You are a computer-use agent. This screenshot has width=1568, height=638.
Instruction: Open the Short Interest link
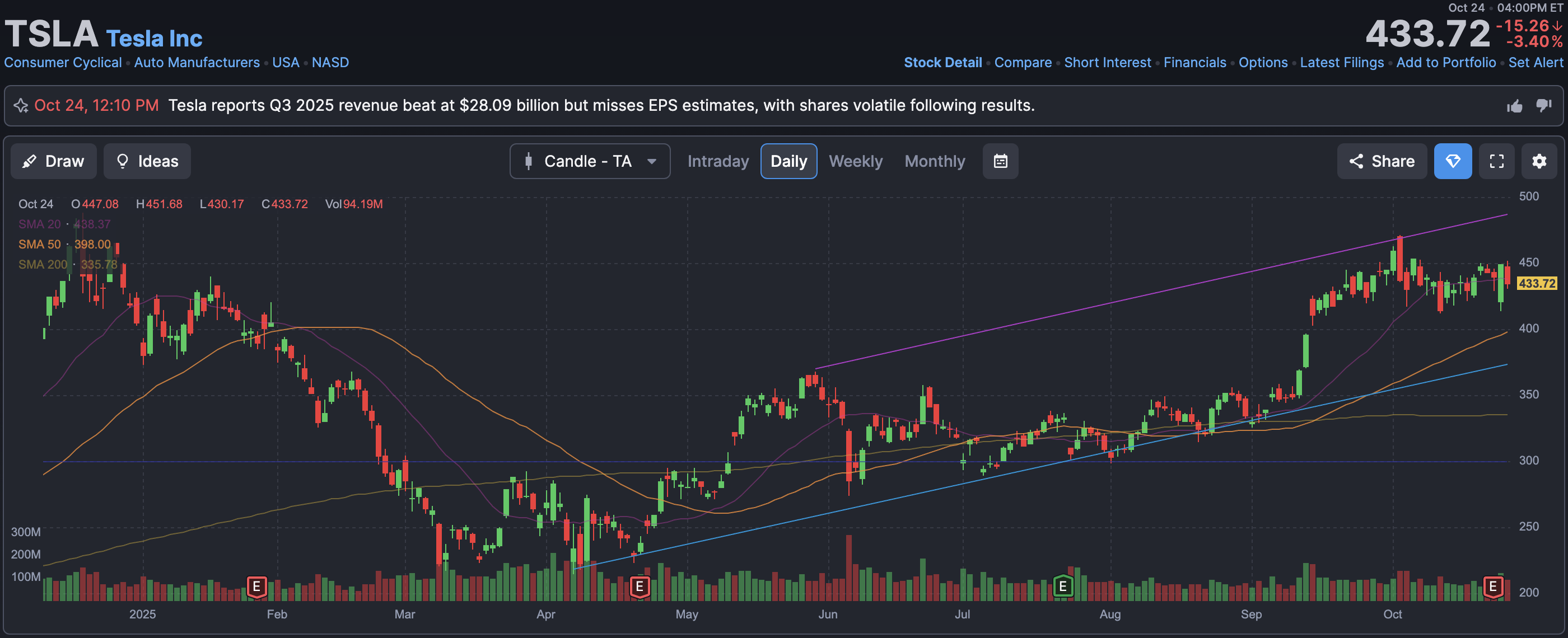[x=1107, y=63]
